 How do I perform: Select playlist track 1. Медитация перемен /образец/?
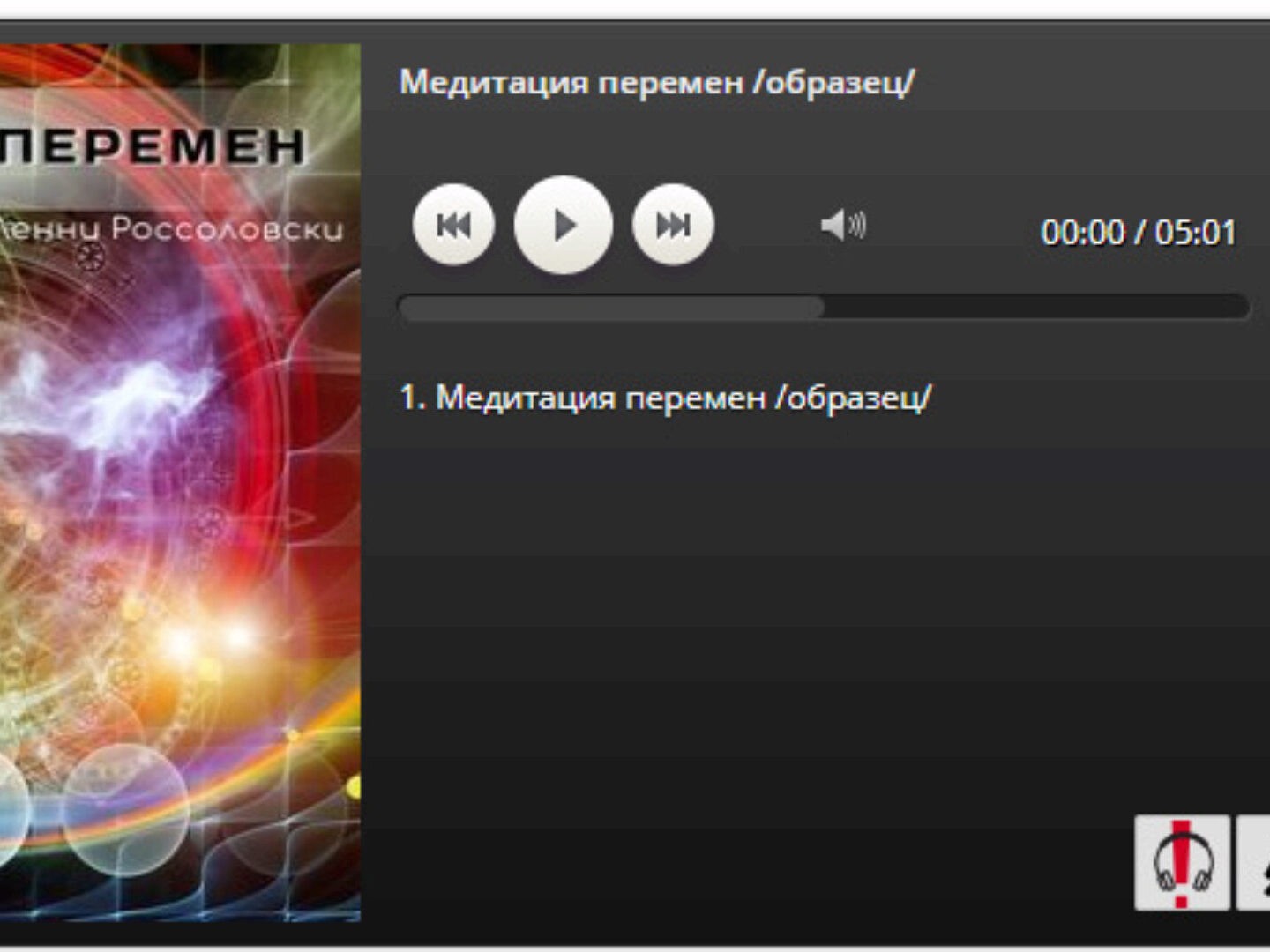(665, 398)
